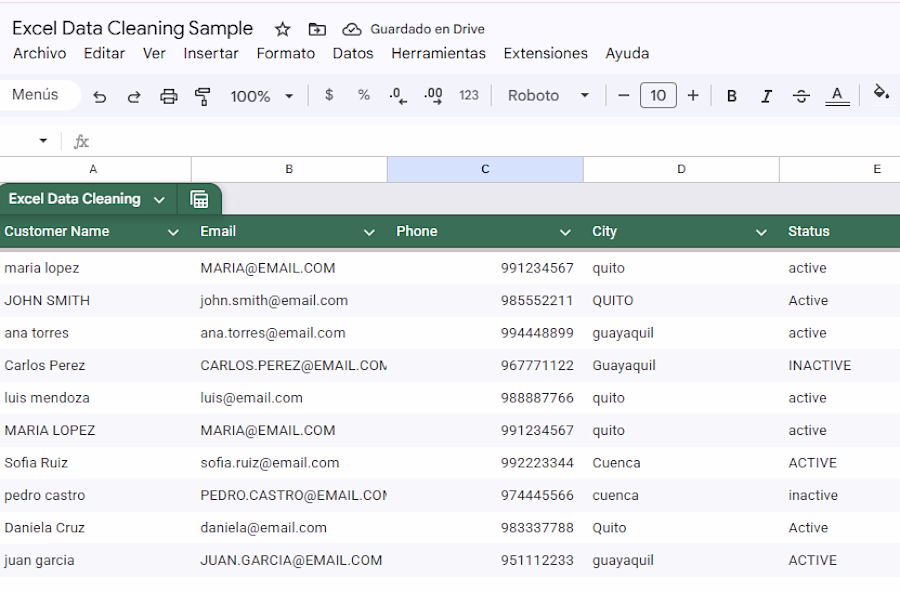Open the Insertar menu
Screen dimensions: 900x592
click(211, 53)
